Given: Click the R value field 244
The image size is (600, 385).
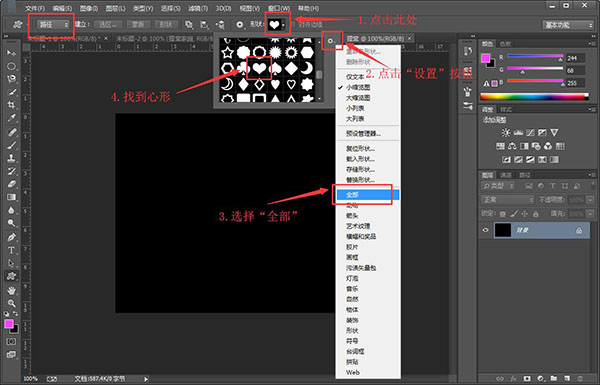Looking at the screenshot, I should pyautogui.click(x=575, y=58).
